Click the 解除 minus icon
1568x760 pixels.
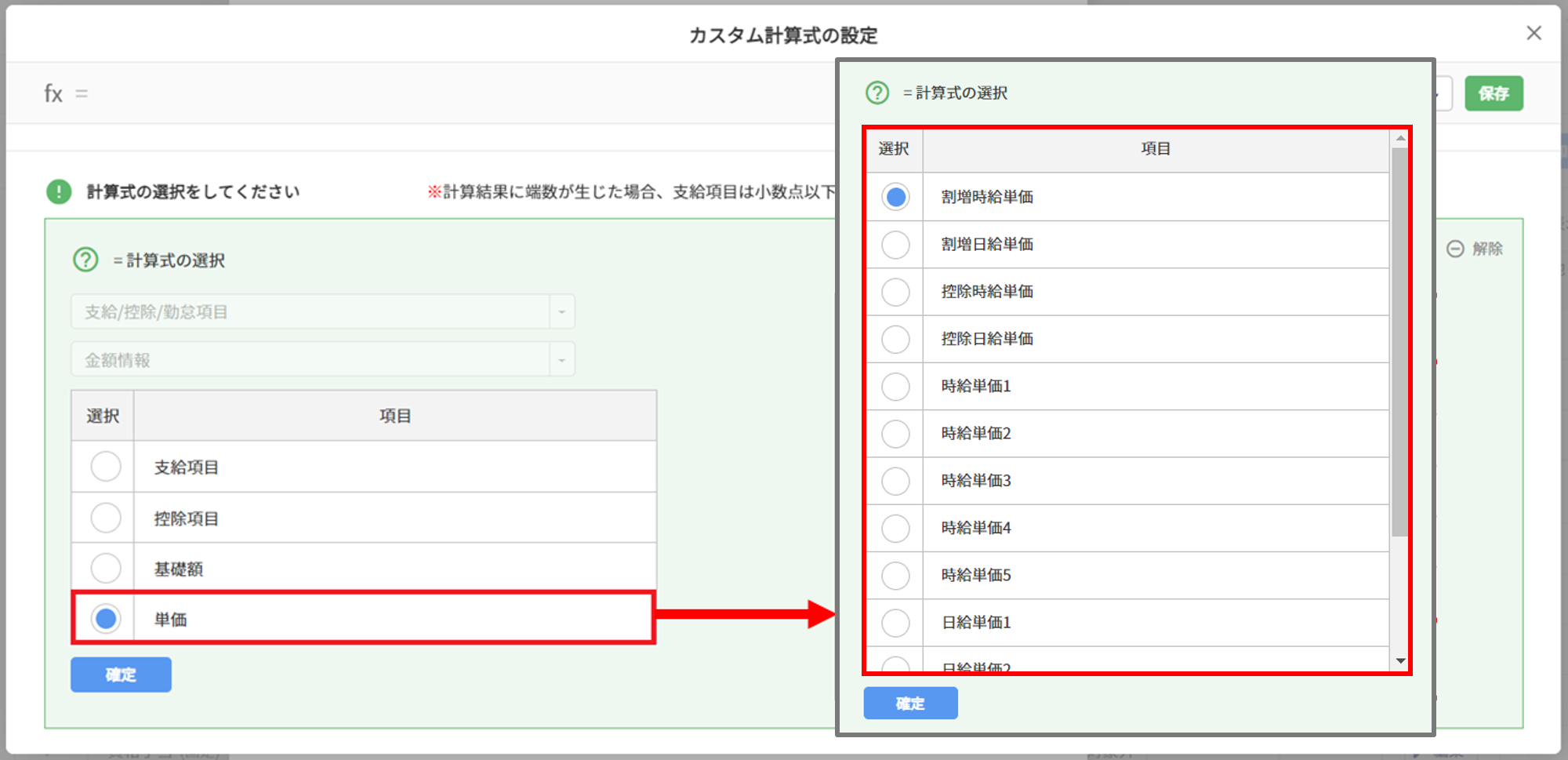(x=1455, y=249)
